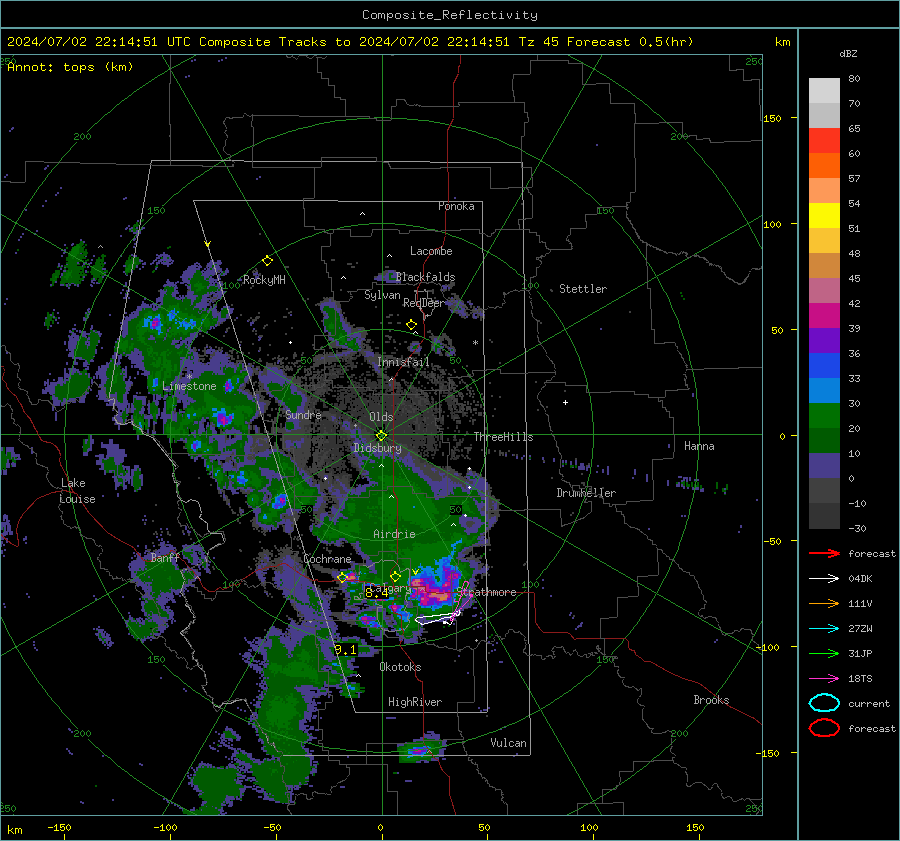Click the Didsbury city label
Image resolution: width=900 pixels, height=841 pixels.
[377, 448]
